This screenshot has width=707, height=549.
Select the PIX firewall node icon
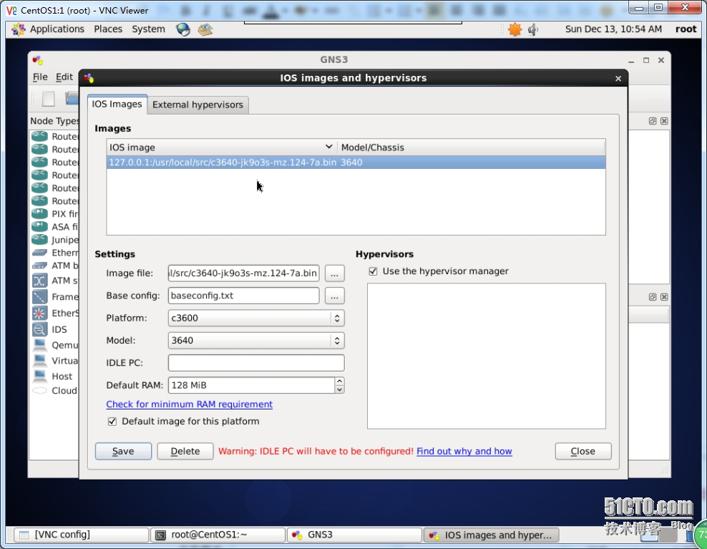coord(40,214)
